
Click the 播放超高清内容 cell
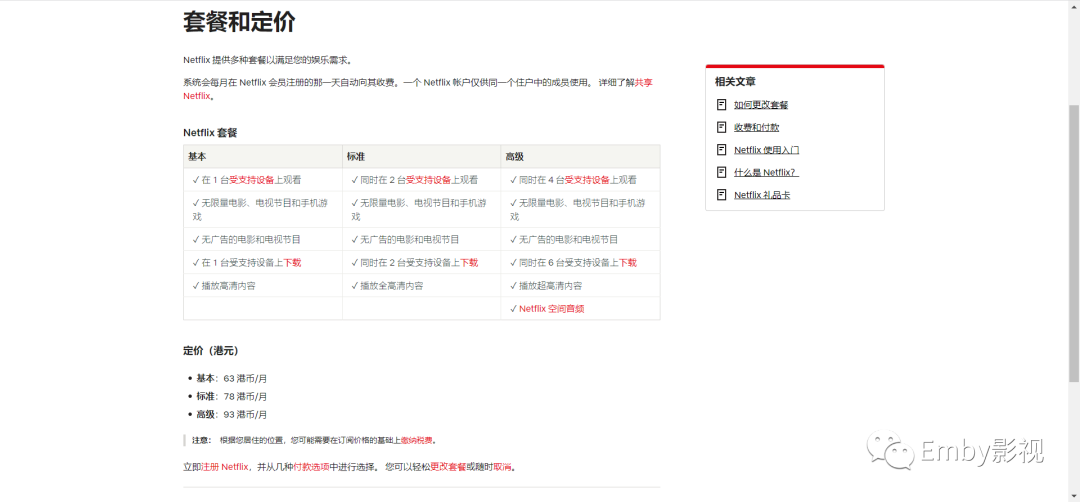click(x=581, y=286)
